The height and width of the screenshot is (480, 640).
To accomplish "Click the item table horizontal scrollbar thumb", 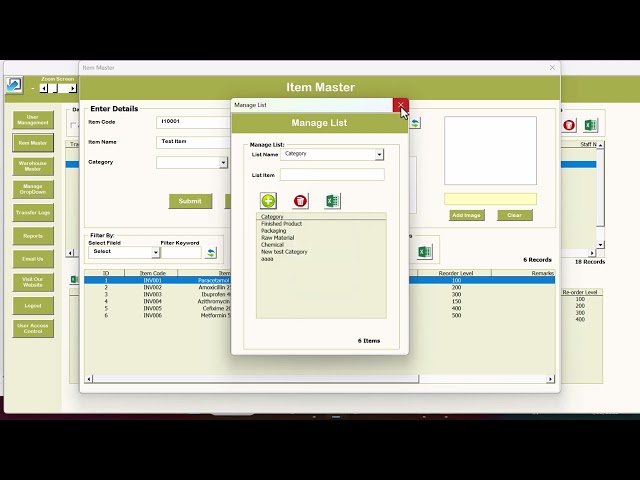I will pyautogui.click(x=256, y=379).
